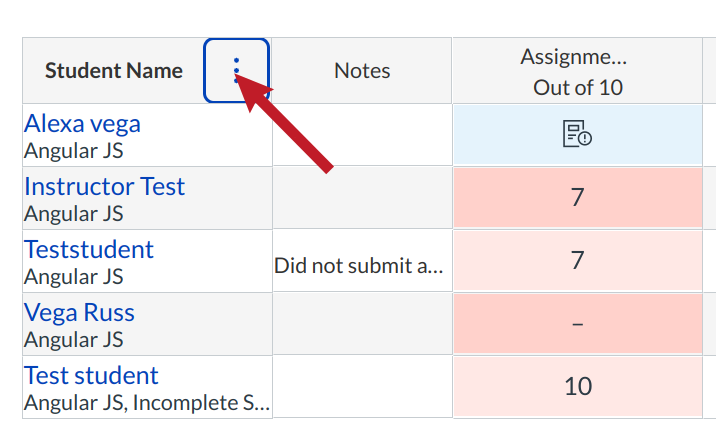Click Instructor Test's empty Notes cell

[362, 197]
